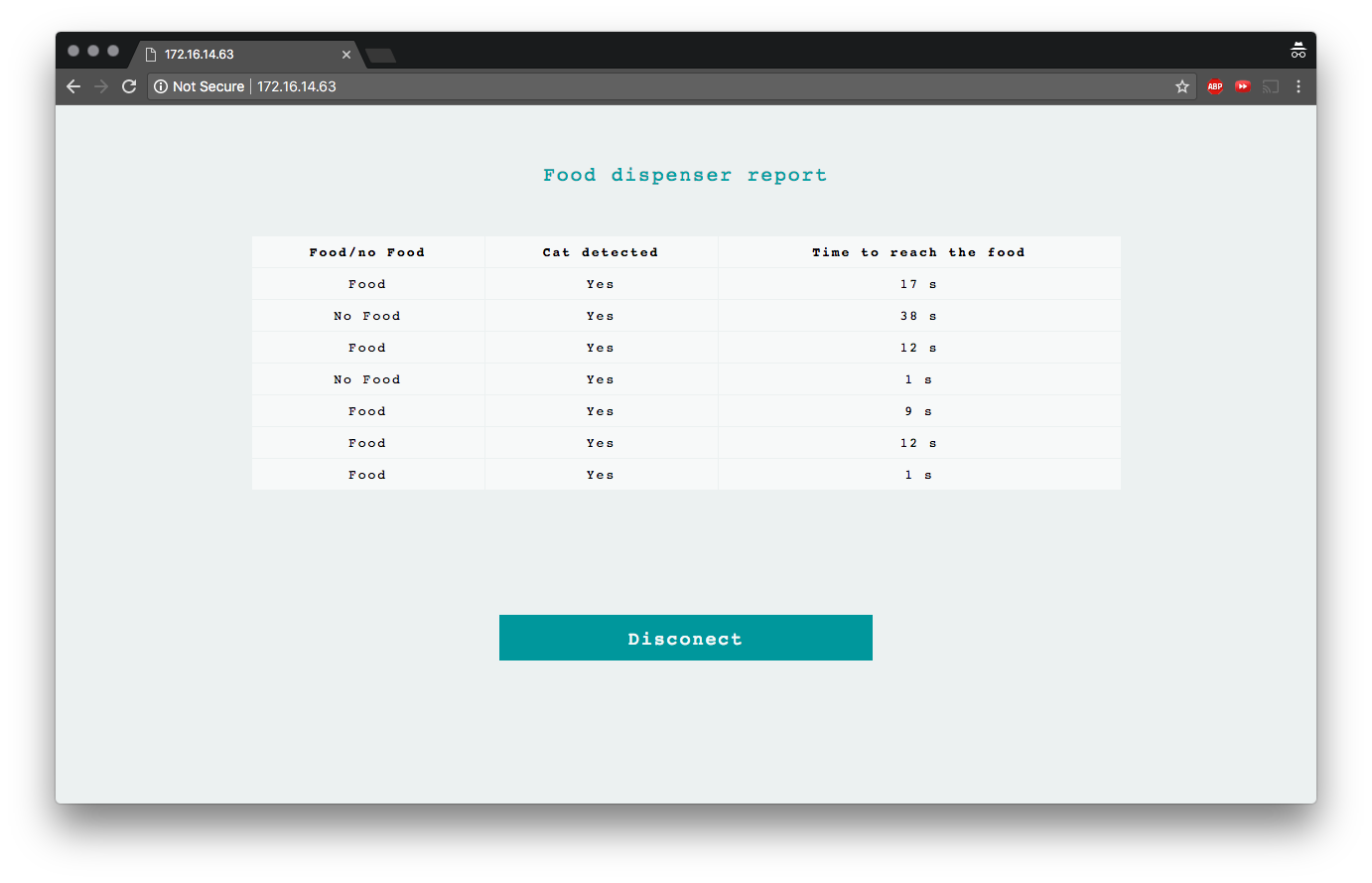Click the Not Secure label

[x=206, y=86]
